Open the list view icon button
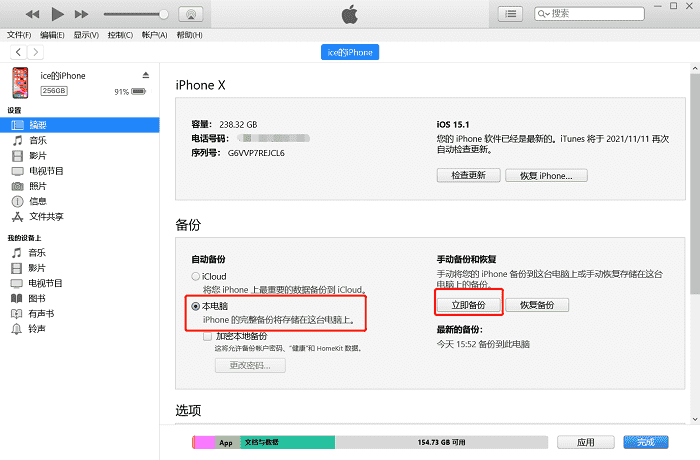 [x=510, y=14]
